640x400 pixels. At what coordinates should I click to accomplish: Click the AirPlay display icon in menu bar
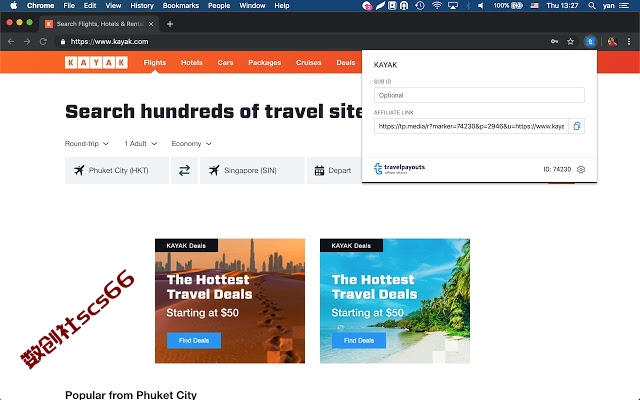pos(453,5)
